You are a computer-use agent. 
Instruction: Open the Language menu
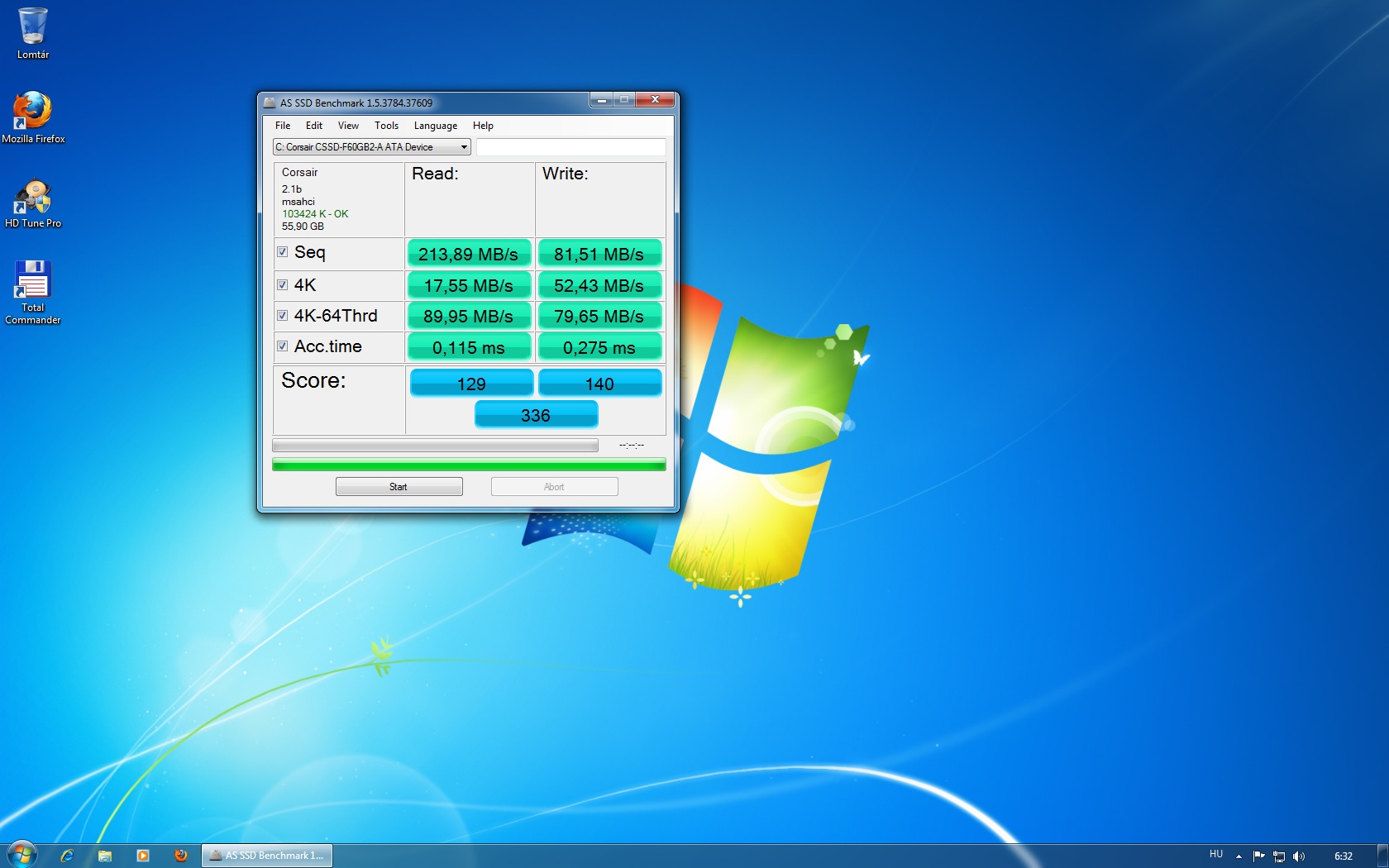[436, 126]
